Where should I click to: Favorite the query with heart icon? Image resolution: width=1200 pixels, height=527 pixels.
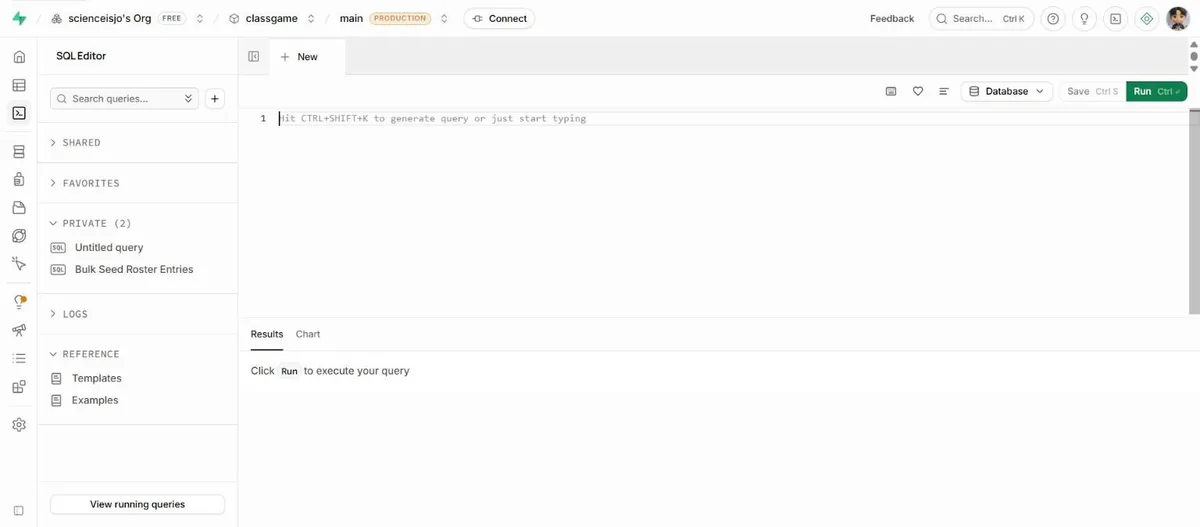click(918, 91)
